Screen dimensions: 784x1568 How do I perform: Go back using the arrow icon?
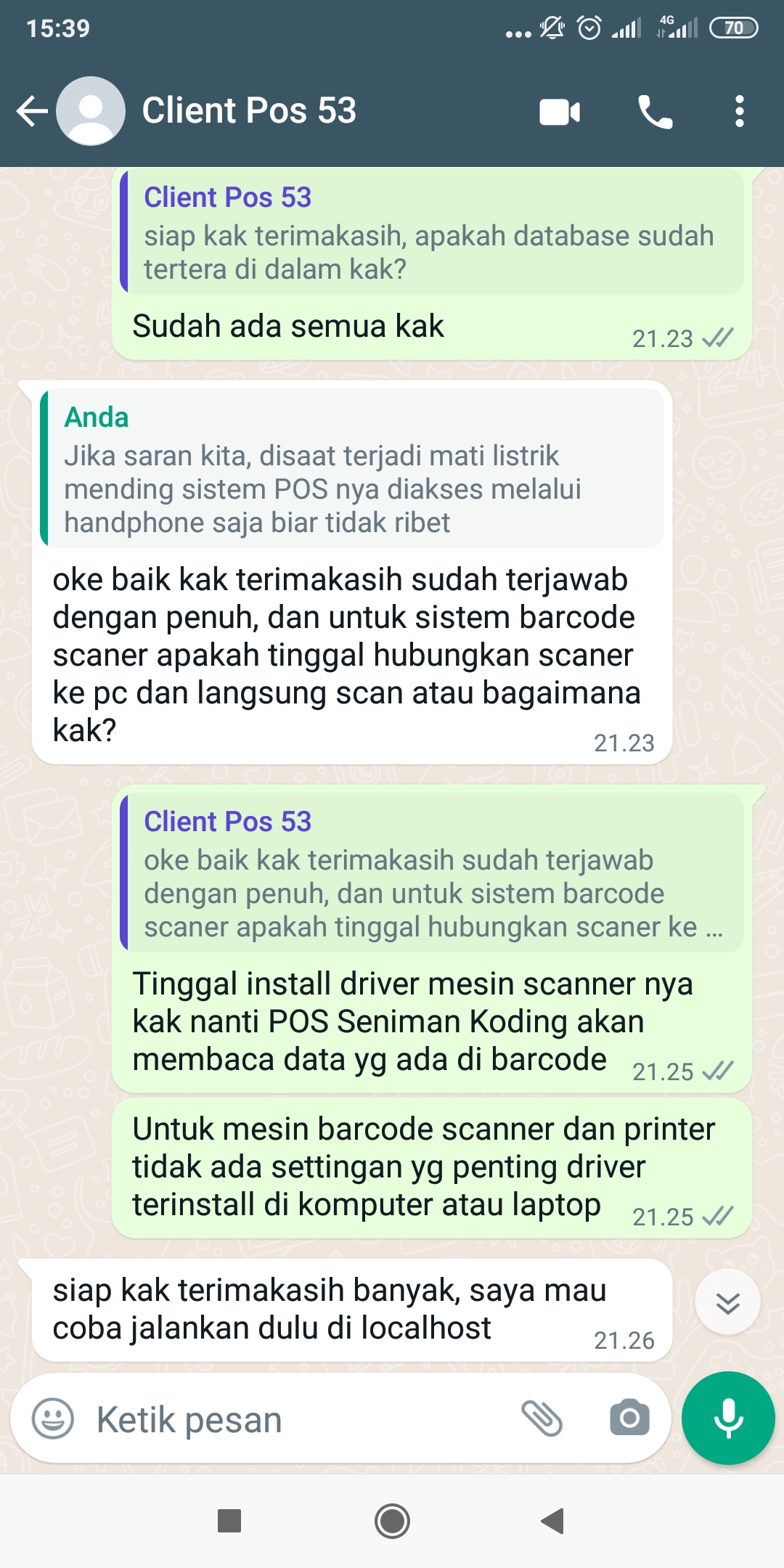tap(32, 111)
